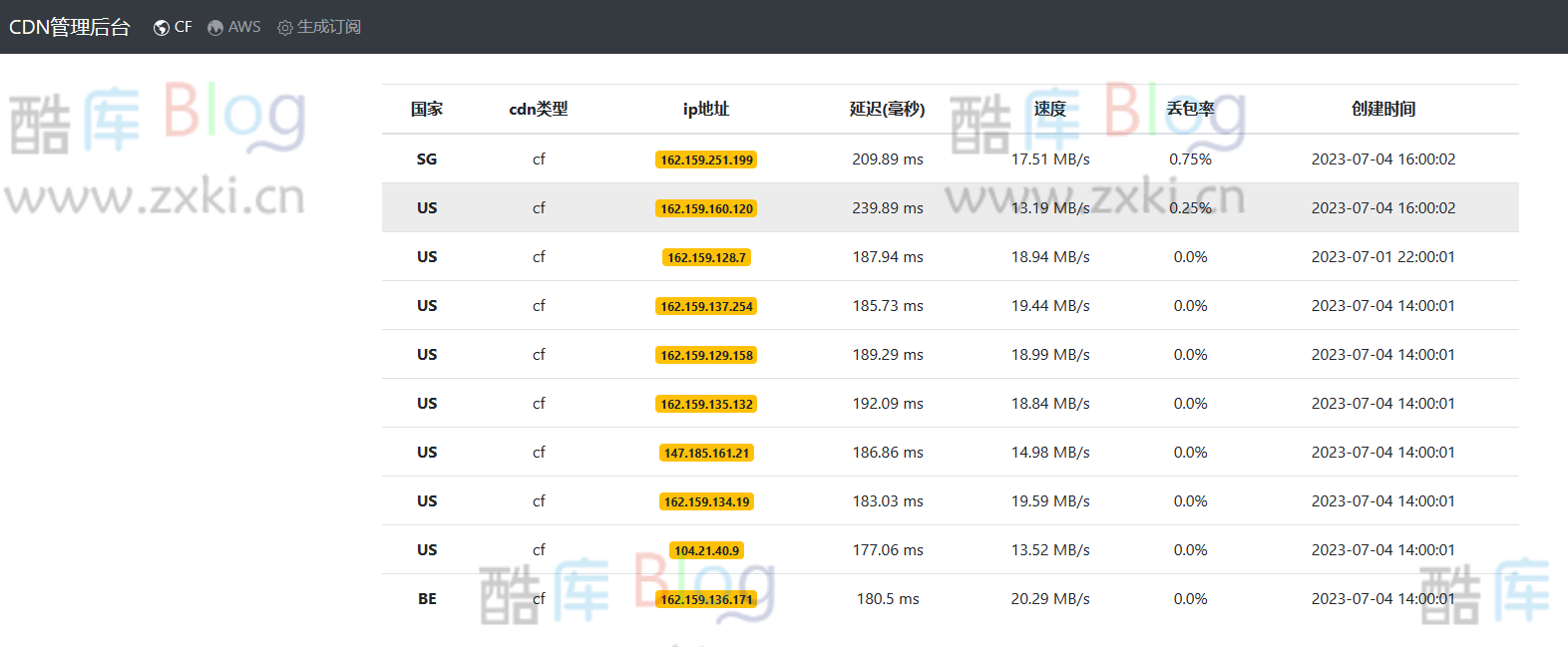Screen dimensions: 1568x647
Task: Click latency value 183.03 ms
Action: tap(888, 501)
